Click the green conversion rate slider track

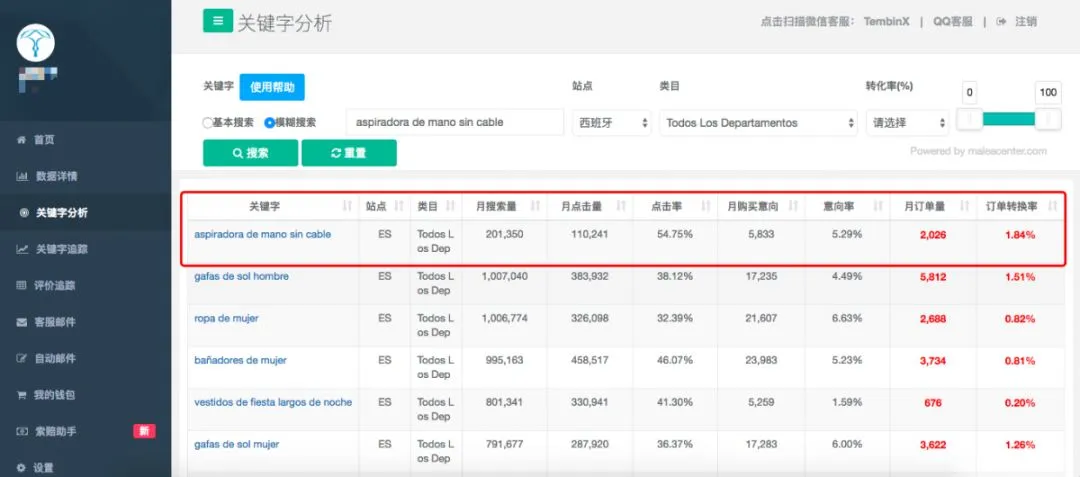point(1009,119)
